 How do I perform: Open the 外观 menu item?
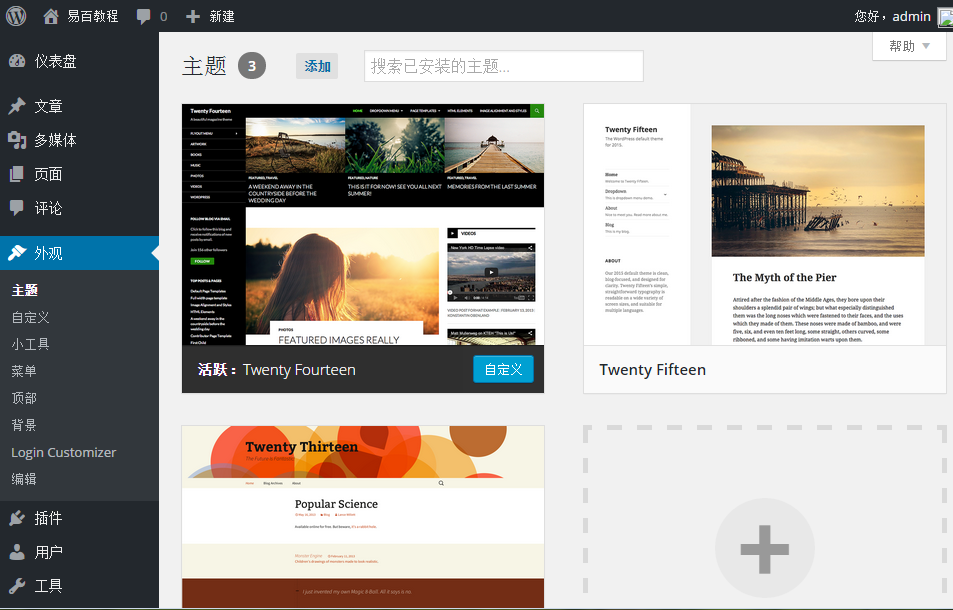[x=80, y=253]
